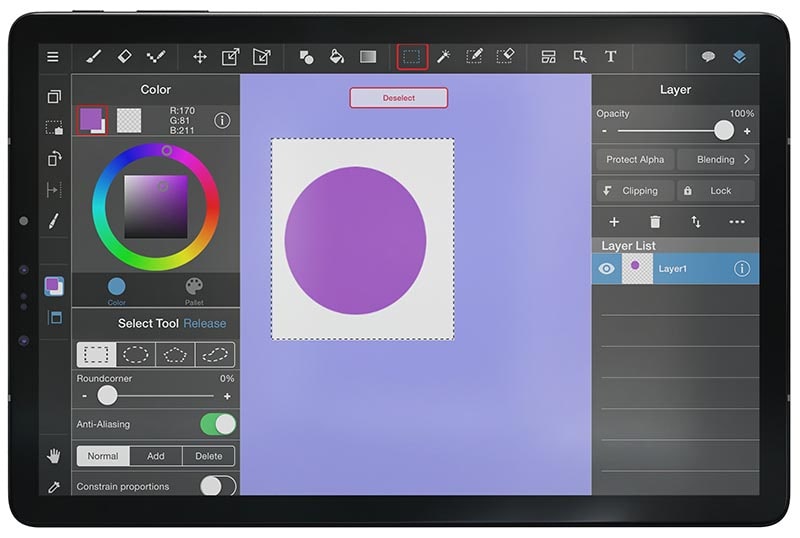Click the pen icon in left sidebar
Image resolution: width=800 pixels, height=538 pixels.
[54, 221]
